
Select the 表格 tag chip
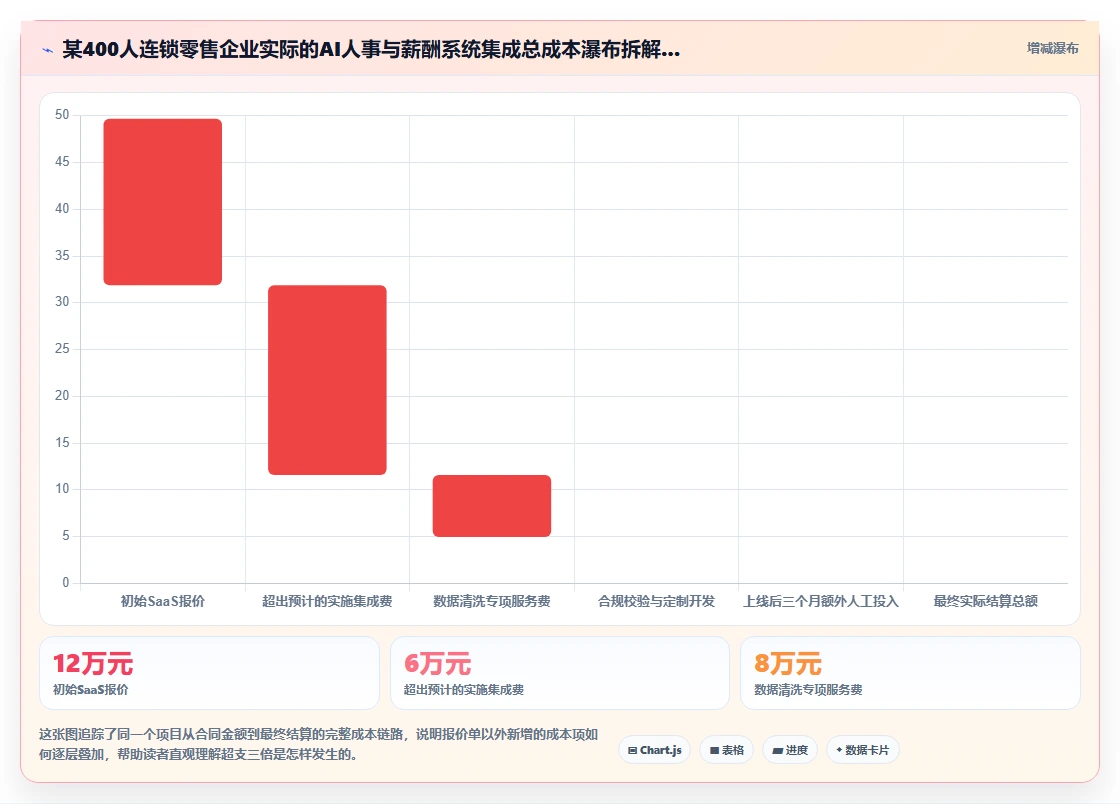click(726, 750)
